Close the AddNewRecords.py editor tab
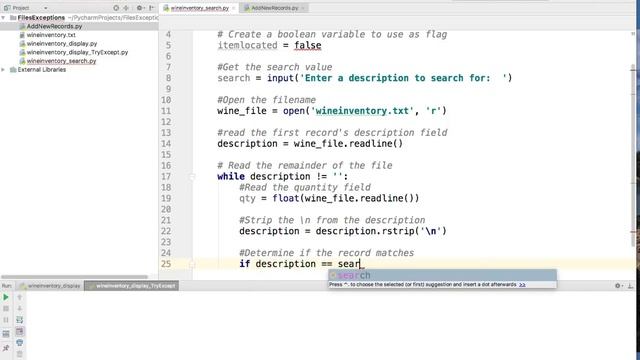 (x=303, y=8)
